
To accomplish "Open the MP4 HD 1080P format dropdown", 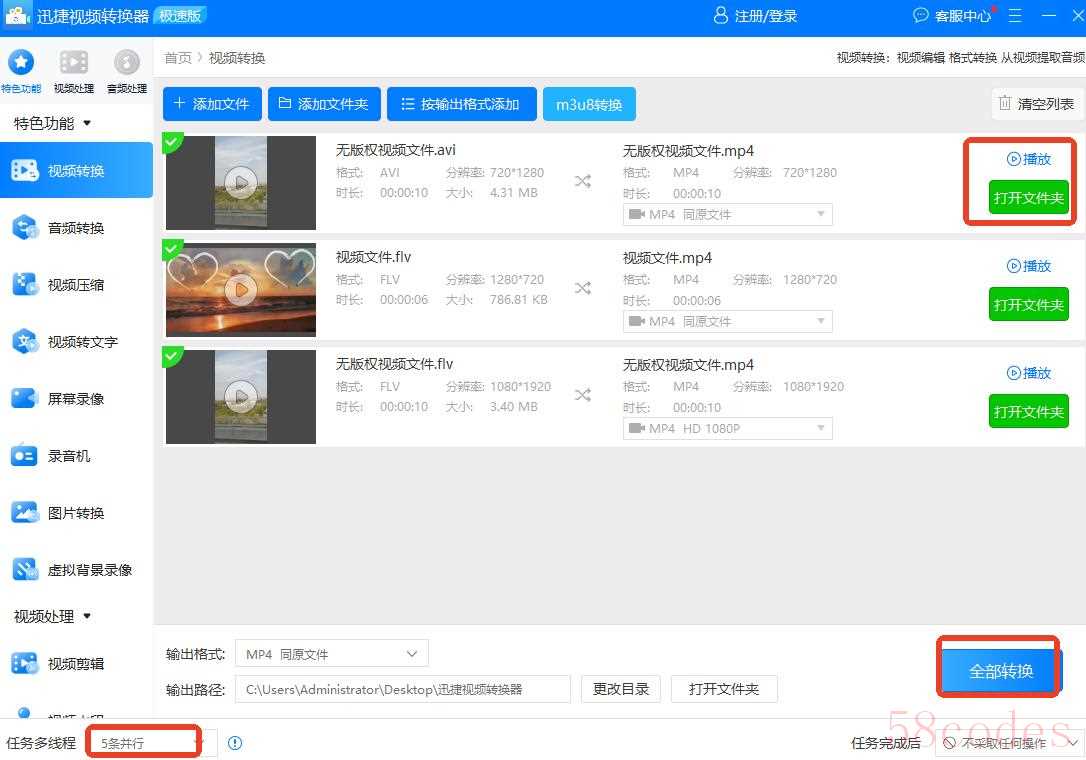I will coord(727,428).
